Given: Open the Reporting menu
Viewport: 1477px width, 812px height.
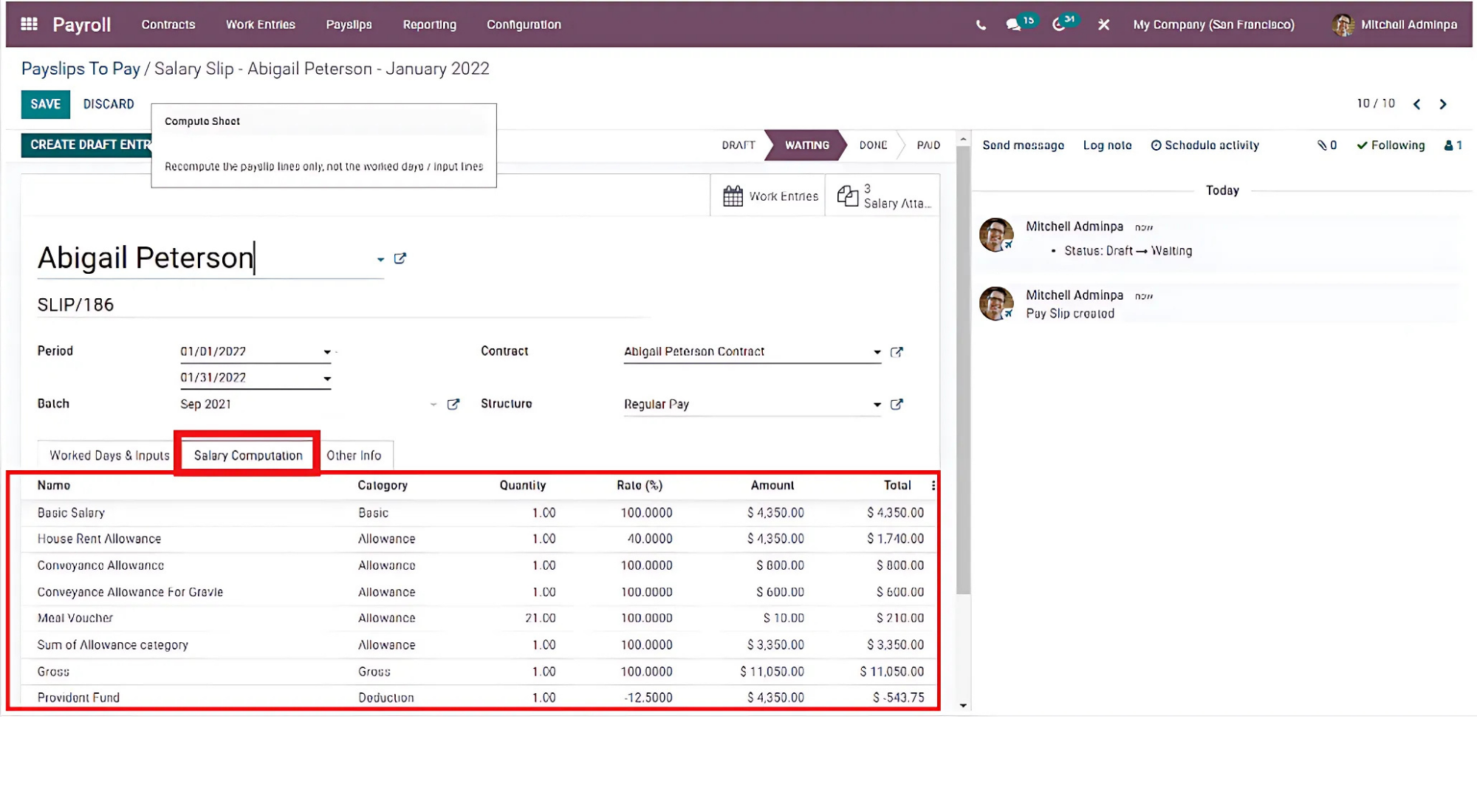Looking at the screenshot, I should click(429, 24).
